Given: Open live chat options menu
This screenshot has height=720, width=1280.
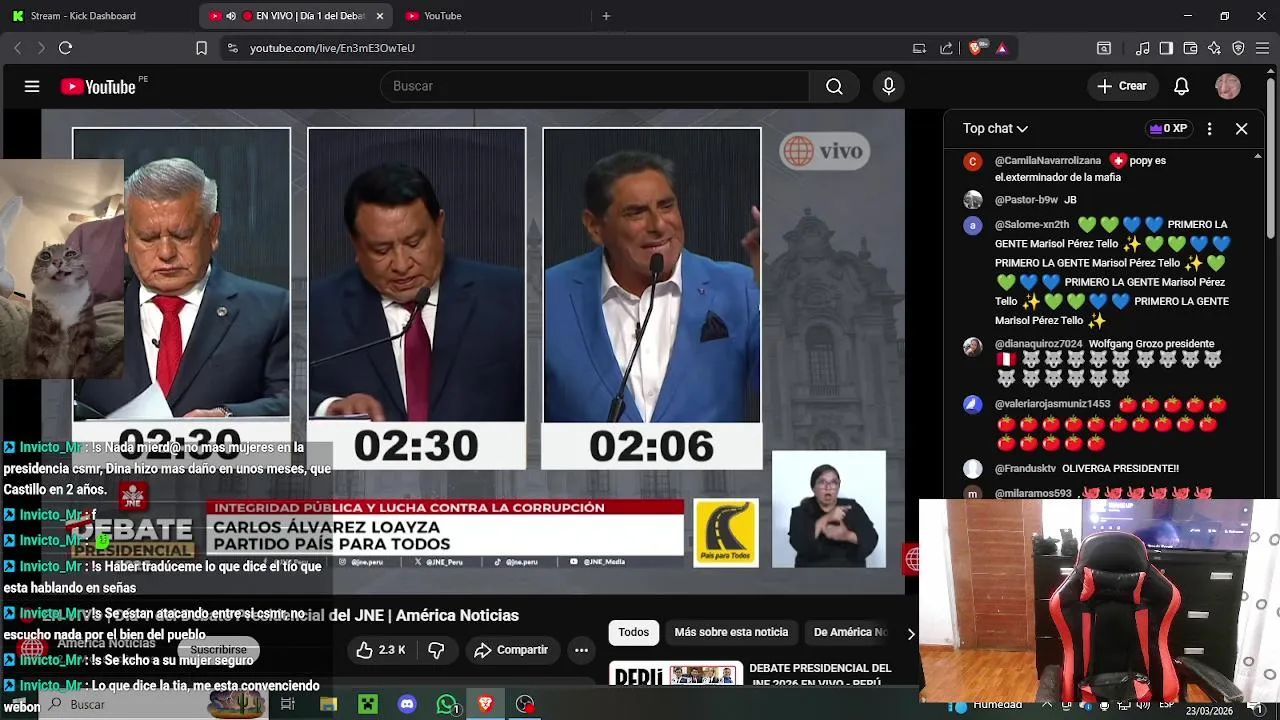Looking at the screenshot, I should 1209,129.
